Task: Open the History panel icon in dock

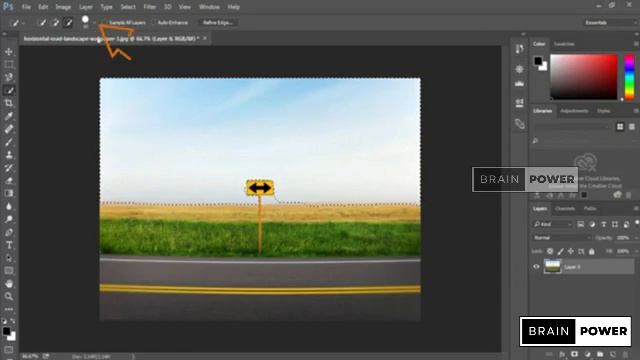Action: click(x=519, y=49)
